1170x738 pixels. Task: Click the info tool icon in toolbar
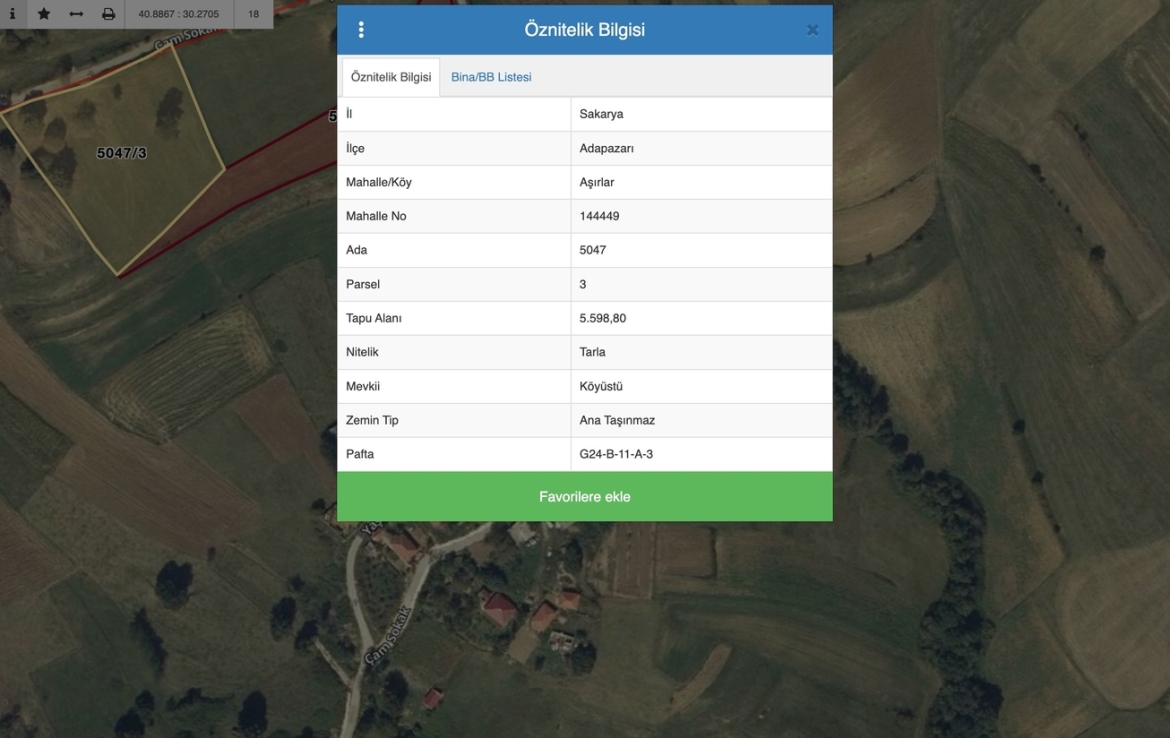[x=12, y=14]
